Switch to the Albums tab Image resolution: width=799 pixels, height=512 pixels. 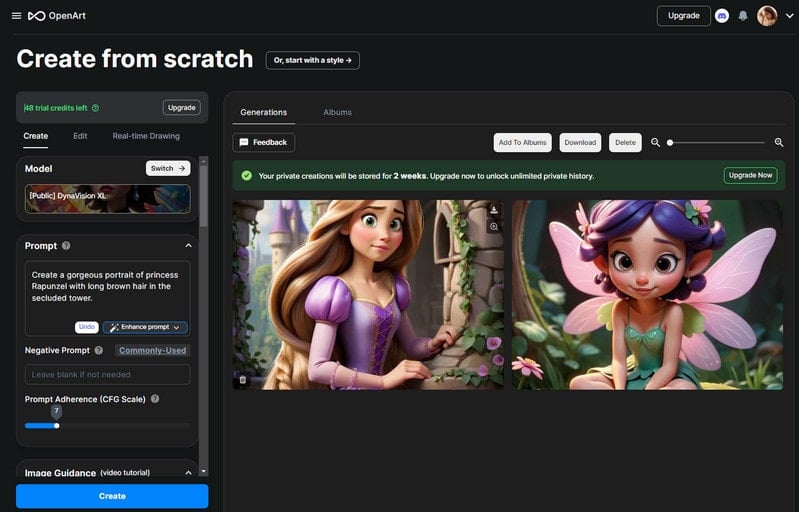coord(337,112)
